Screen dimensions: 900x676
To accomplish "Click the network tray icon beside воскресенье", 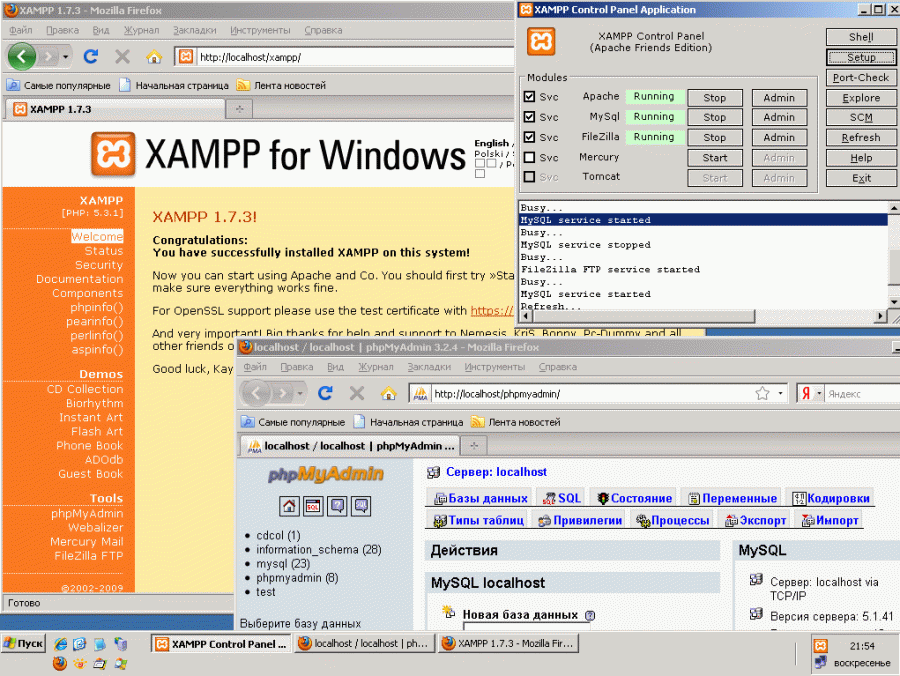I will 821,662.
